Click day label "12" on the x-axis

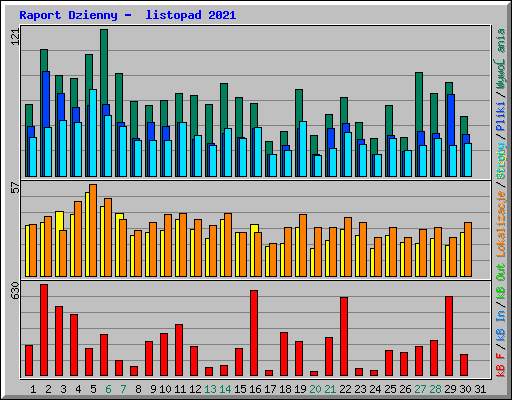coord(195,389)
